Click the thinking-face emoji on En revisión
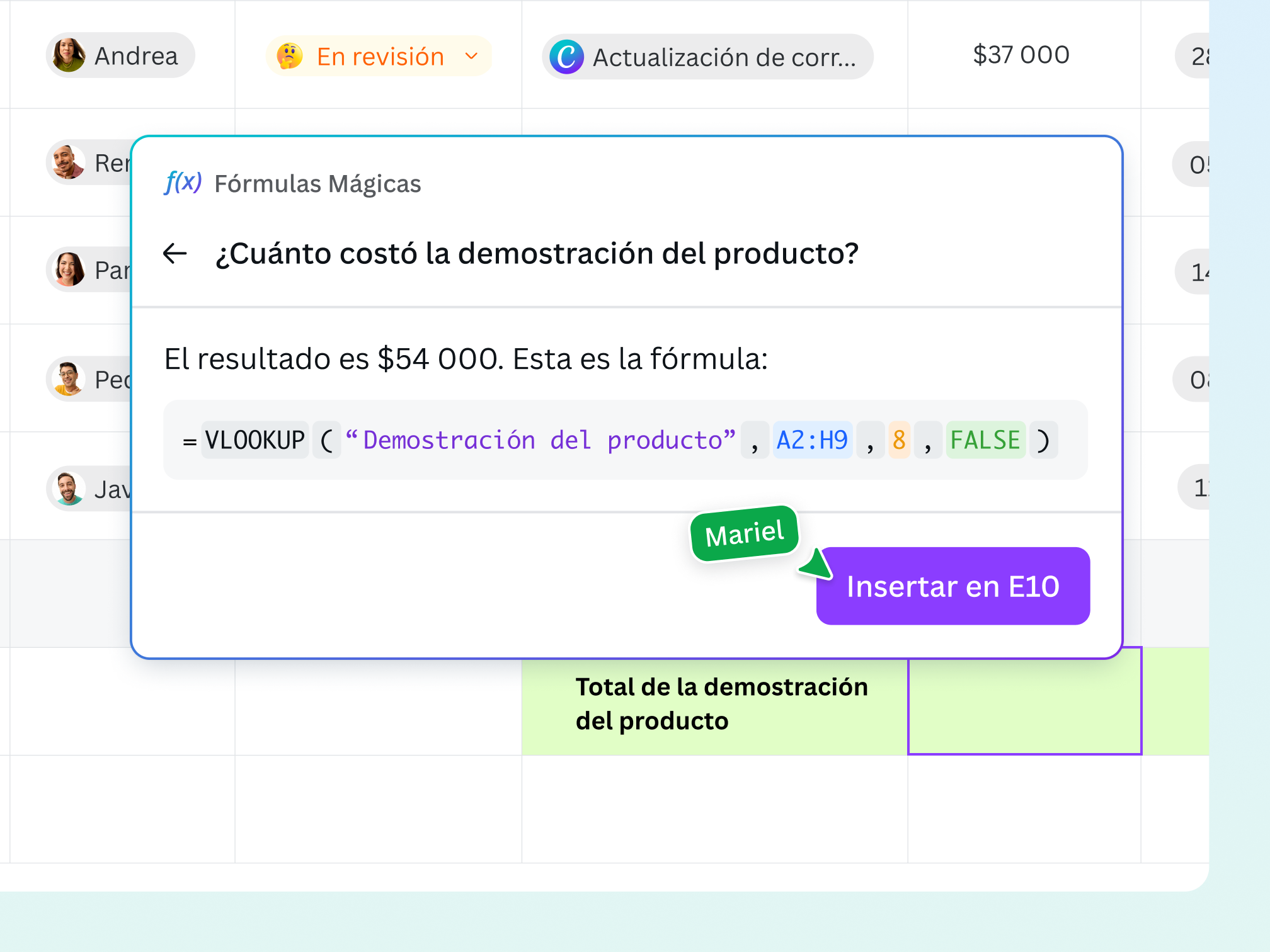Viewport: 1270px width, 952px height. (x=289, y=56)
